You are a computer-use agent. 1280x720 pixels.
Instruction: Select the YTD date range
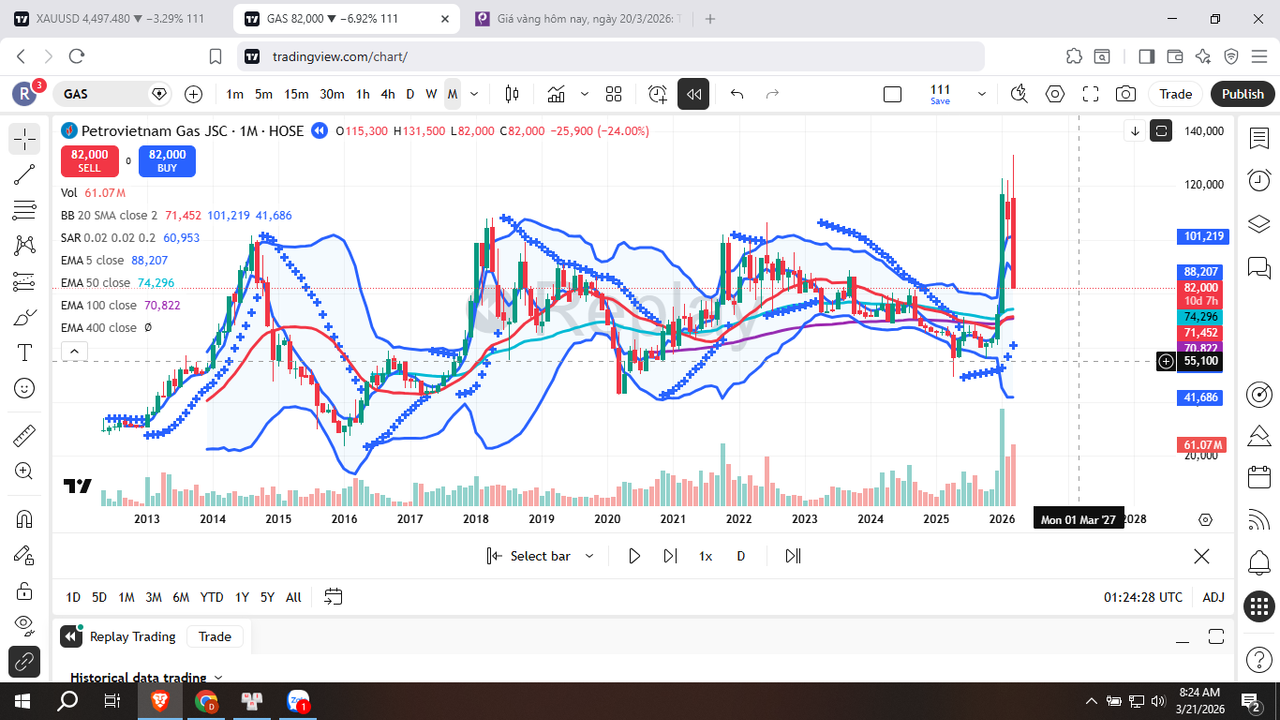(211, 597)
